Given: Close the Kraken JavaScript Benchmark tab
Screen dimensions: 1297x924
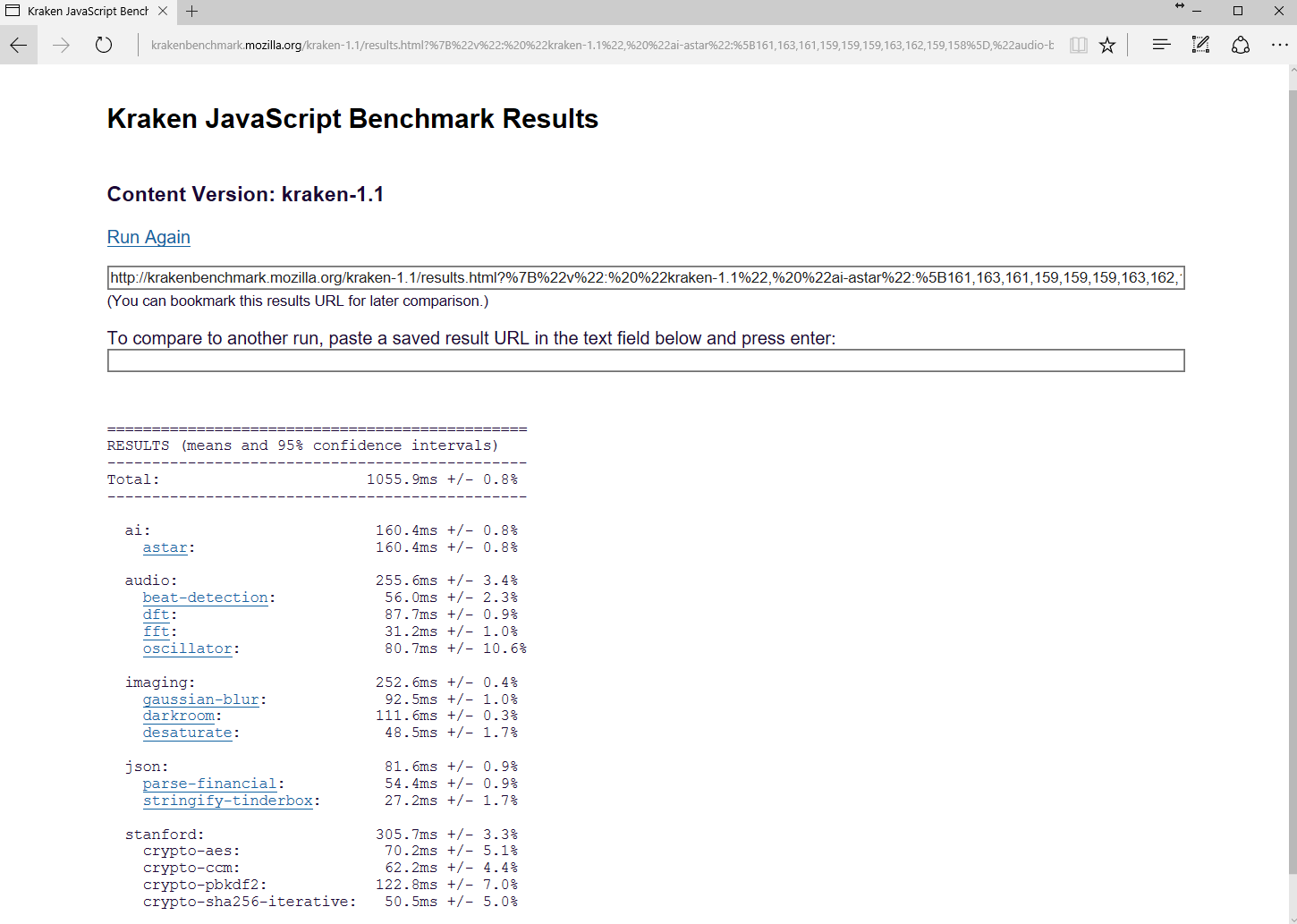Looking at the screenshot, I should click(163, 12).
